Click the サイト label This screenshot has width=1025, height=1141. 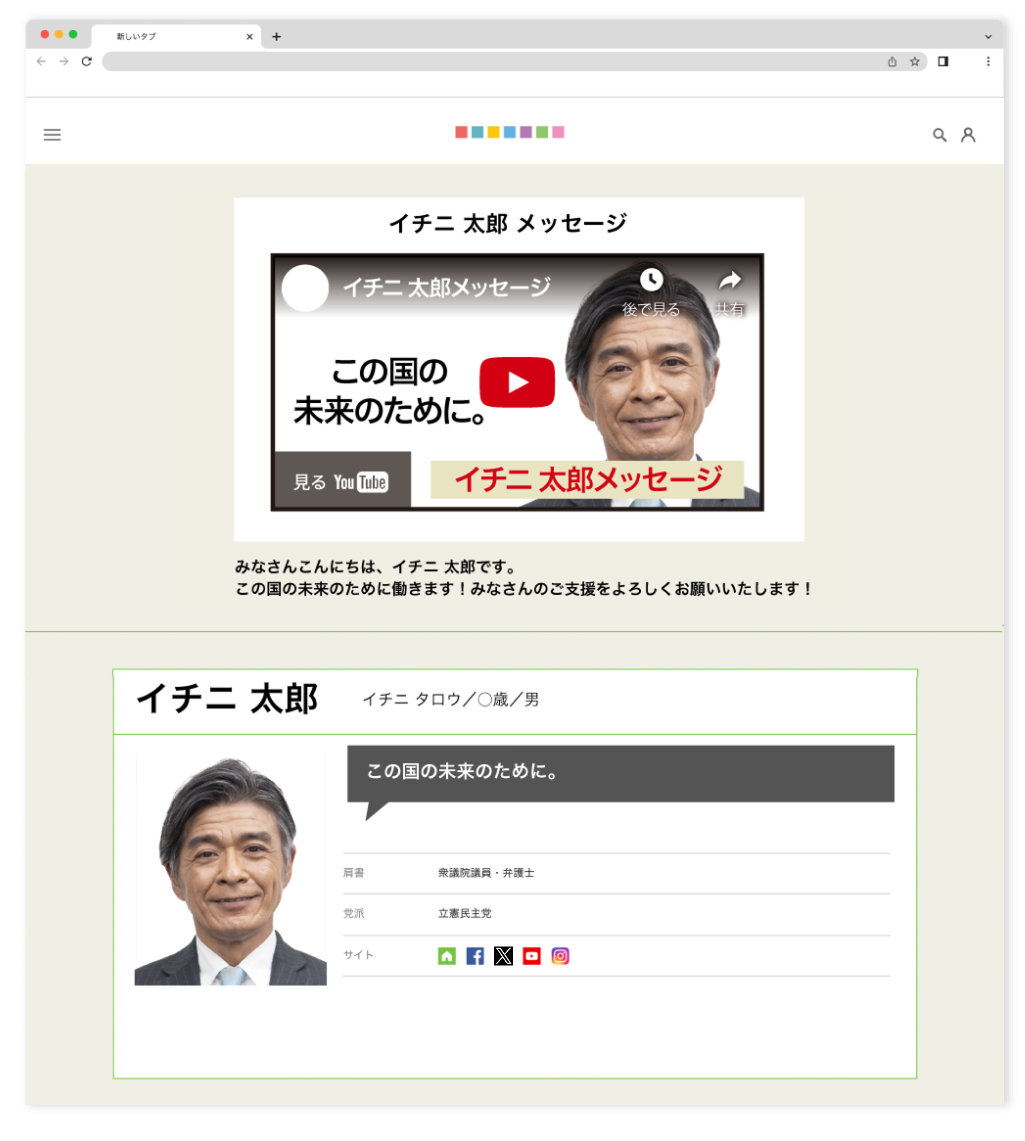[x=358, y=955]
